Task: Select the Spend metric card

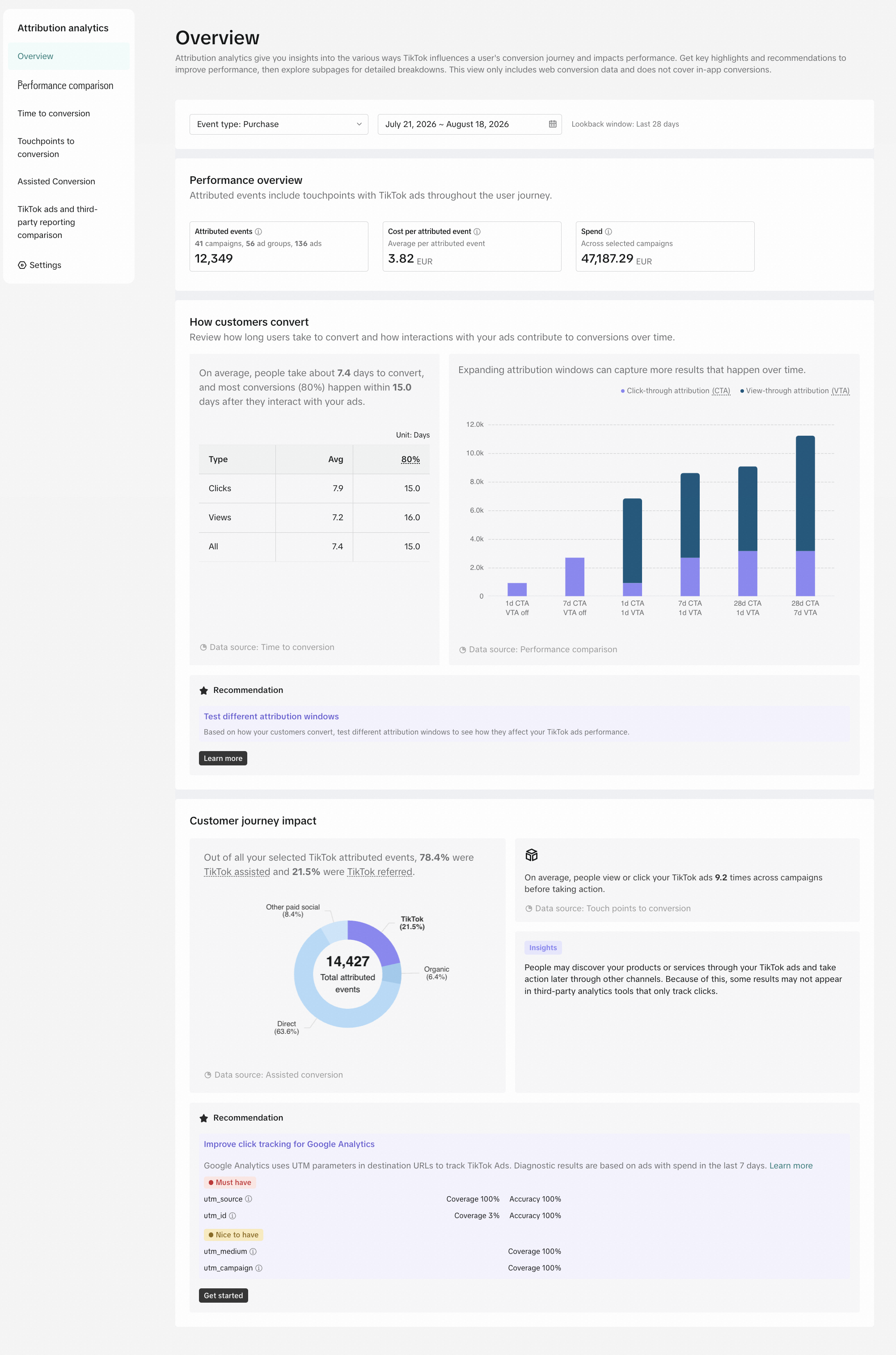Action: pos(665,246)
